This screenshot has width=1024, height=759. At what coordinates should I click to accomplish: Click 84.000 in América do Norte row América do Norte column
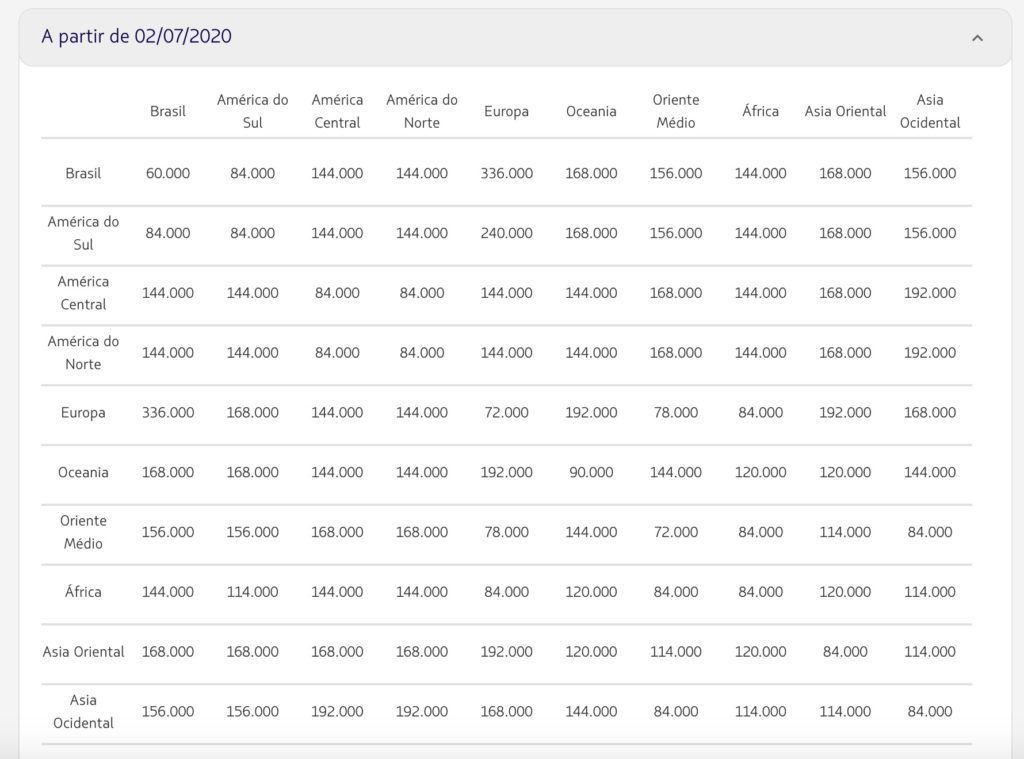point(422,353)
